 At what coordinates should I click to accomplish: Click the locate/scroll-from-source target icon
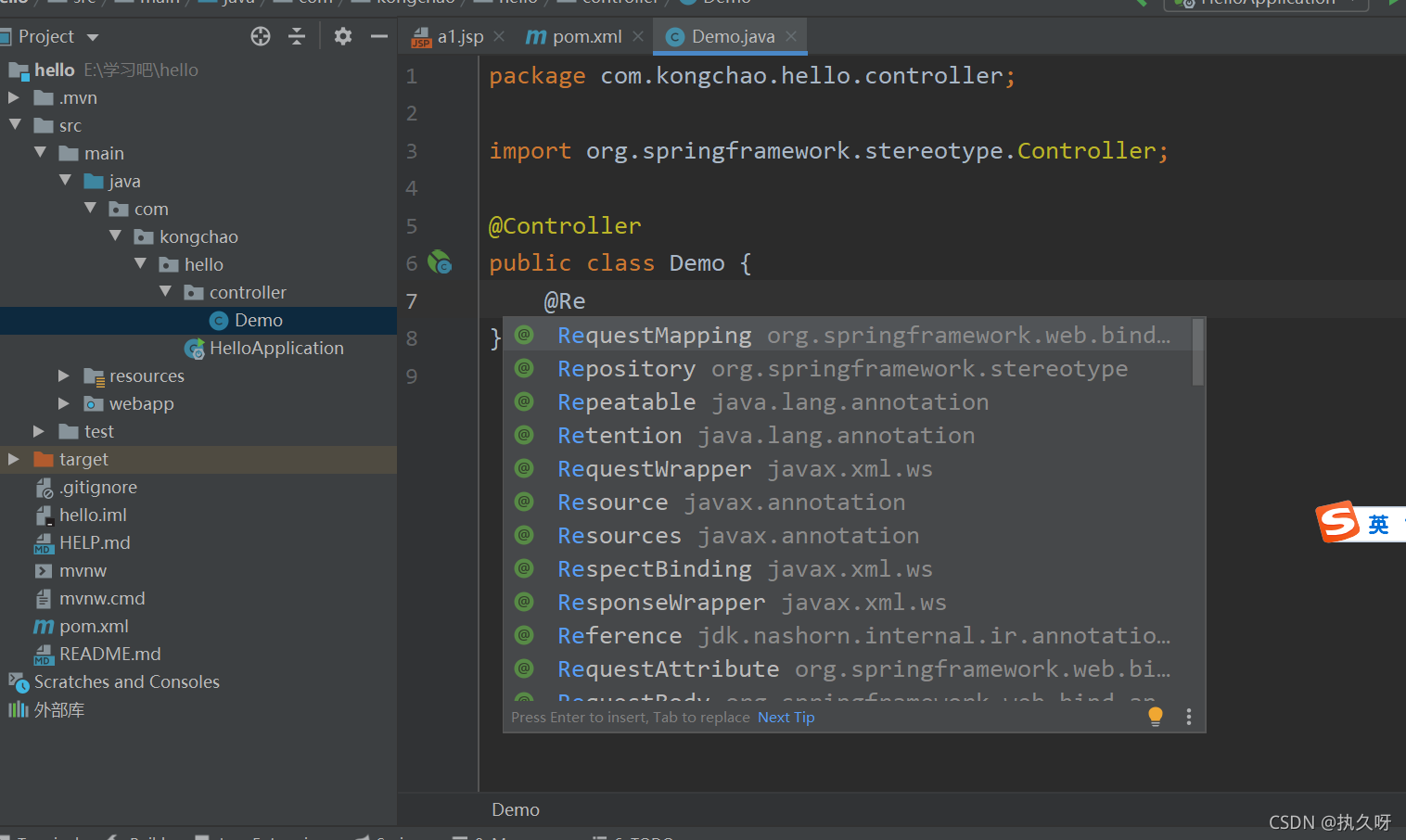tap(261, 36)
